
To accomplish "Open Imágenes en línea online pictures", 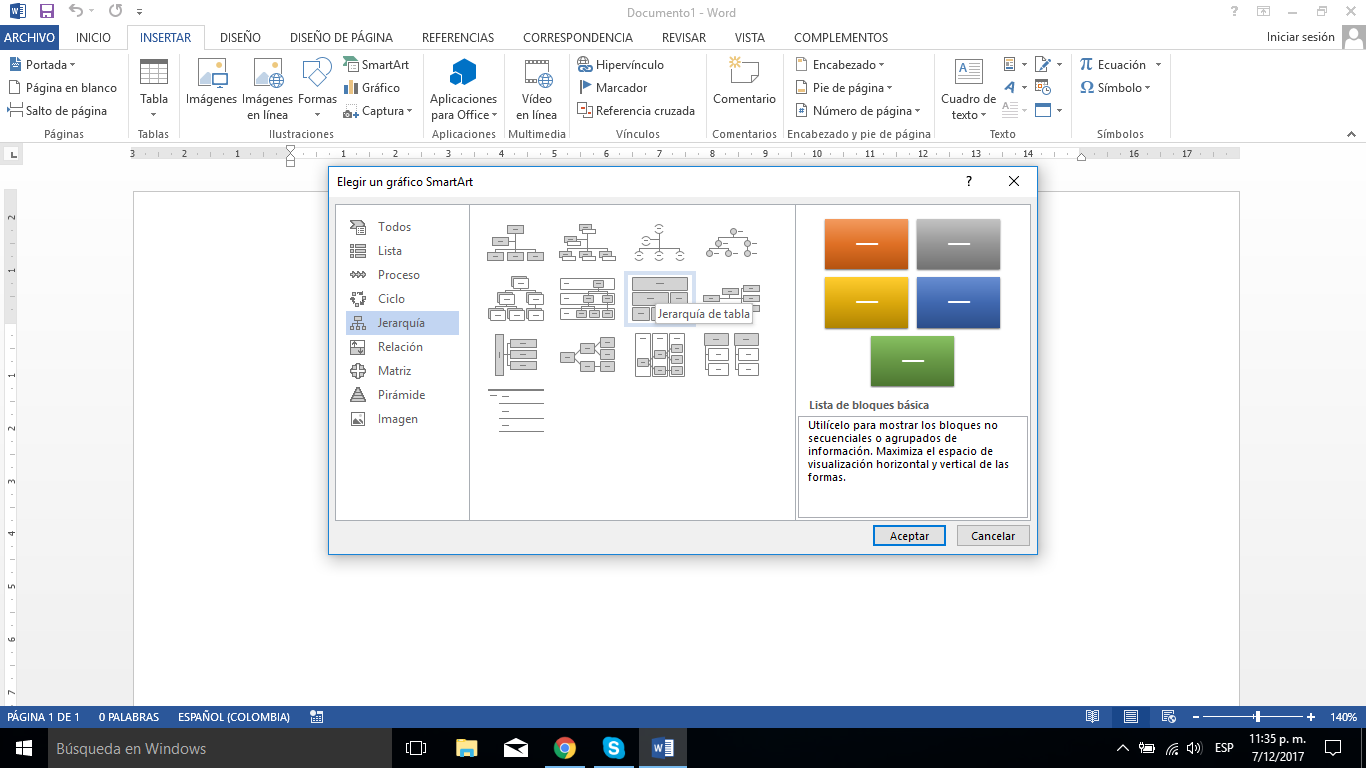I will pyautogui.click(x=267, y=88).
